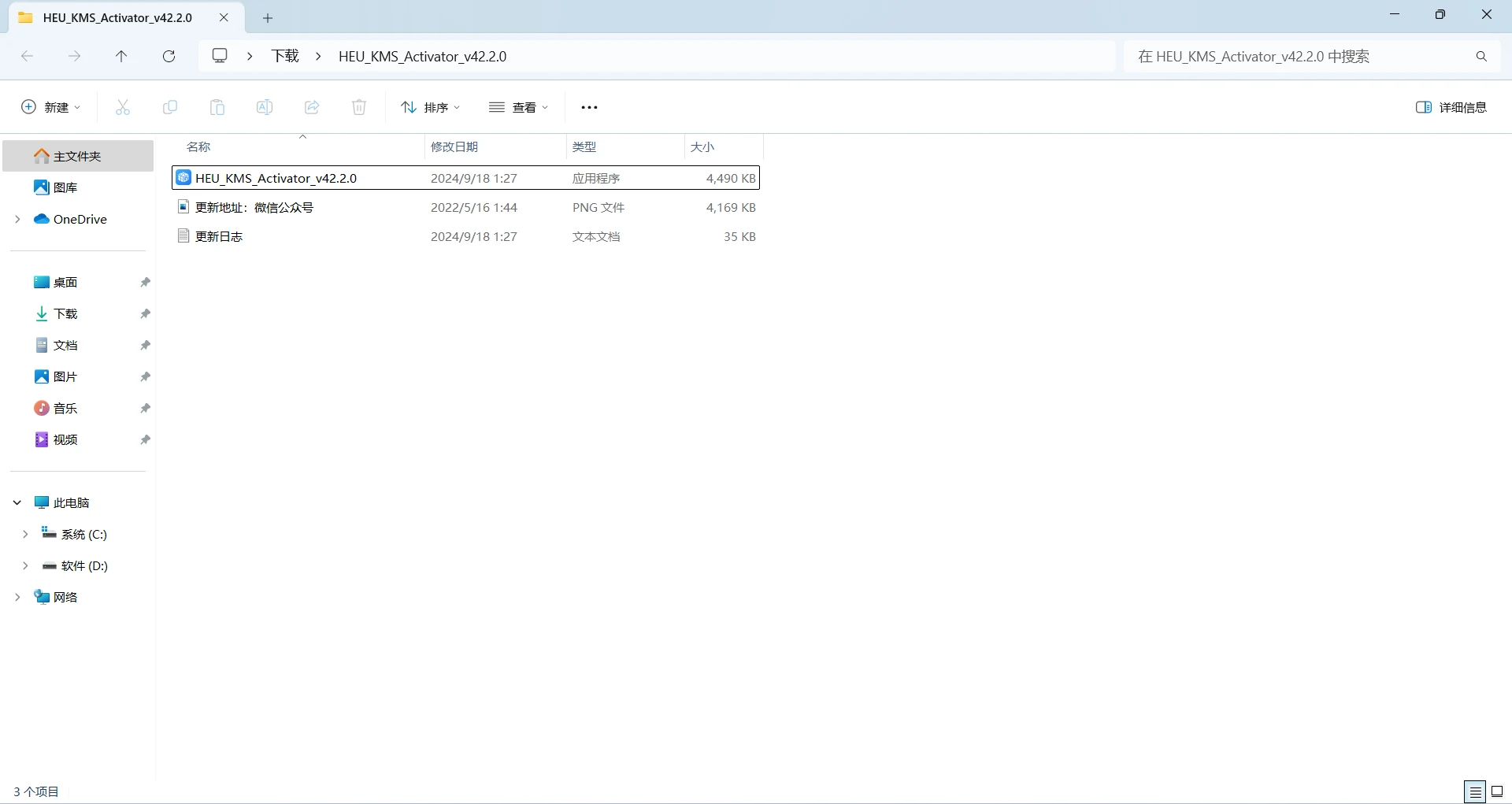Toggle the 详细信息 details pane
The width and height of the screenshot is (1512, 804).
click(1451, 107)
